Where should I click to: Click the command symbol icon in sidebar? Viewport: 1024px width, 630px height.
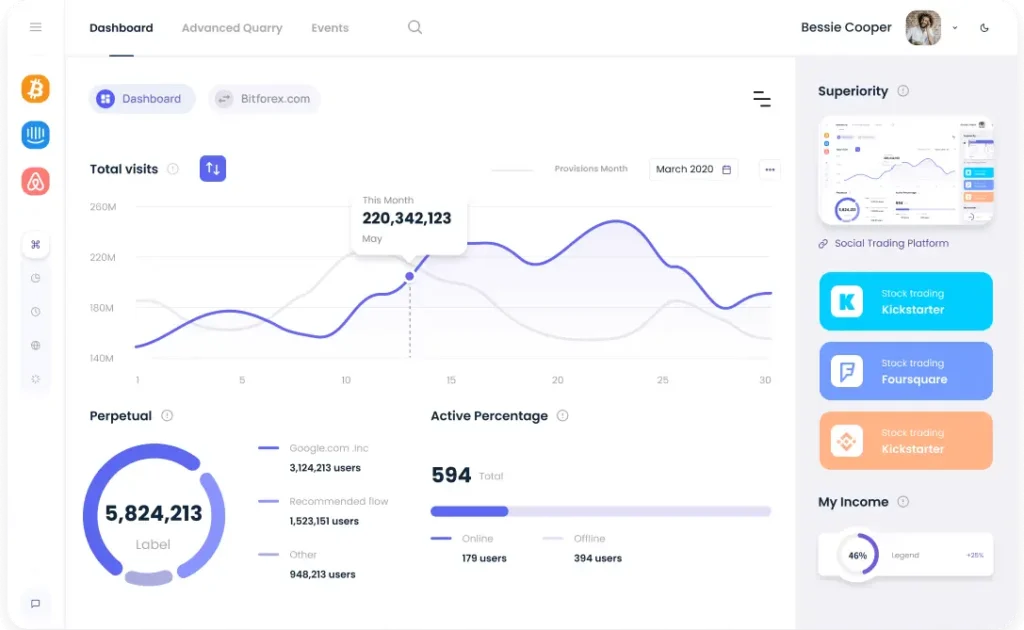35,244
